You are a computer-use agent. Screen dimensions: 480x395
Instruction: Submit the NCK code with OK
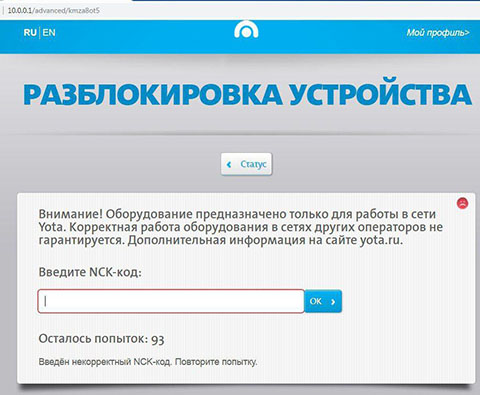[323, 301]
